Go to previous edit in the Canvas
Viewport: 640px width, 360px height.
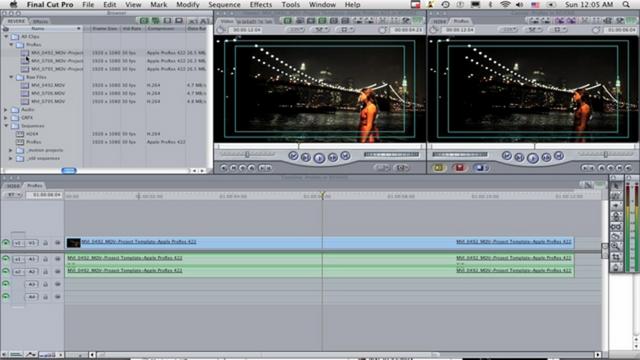pyautogui.click(x=507, y=156)
